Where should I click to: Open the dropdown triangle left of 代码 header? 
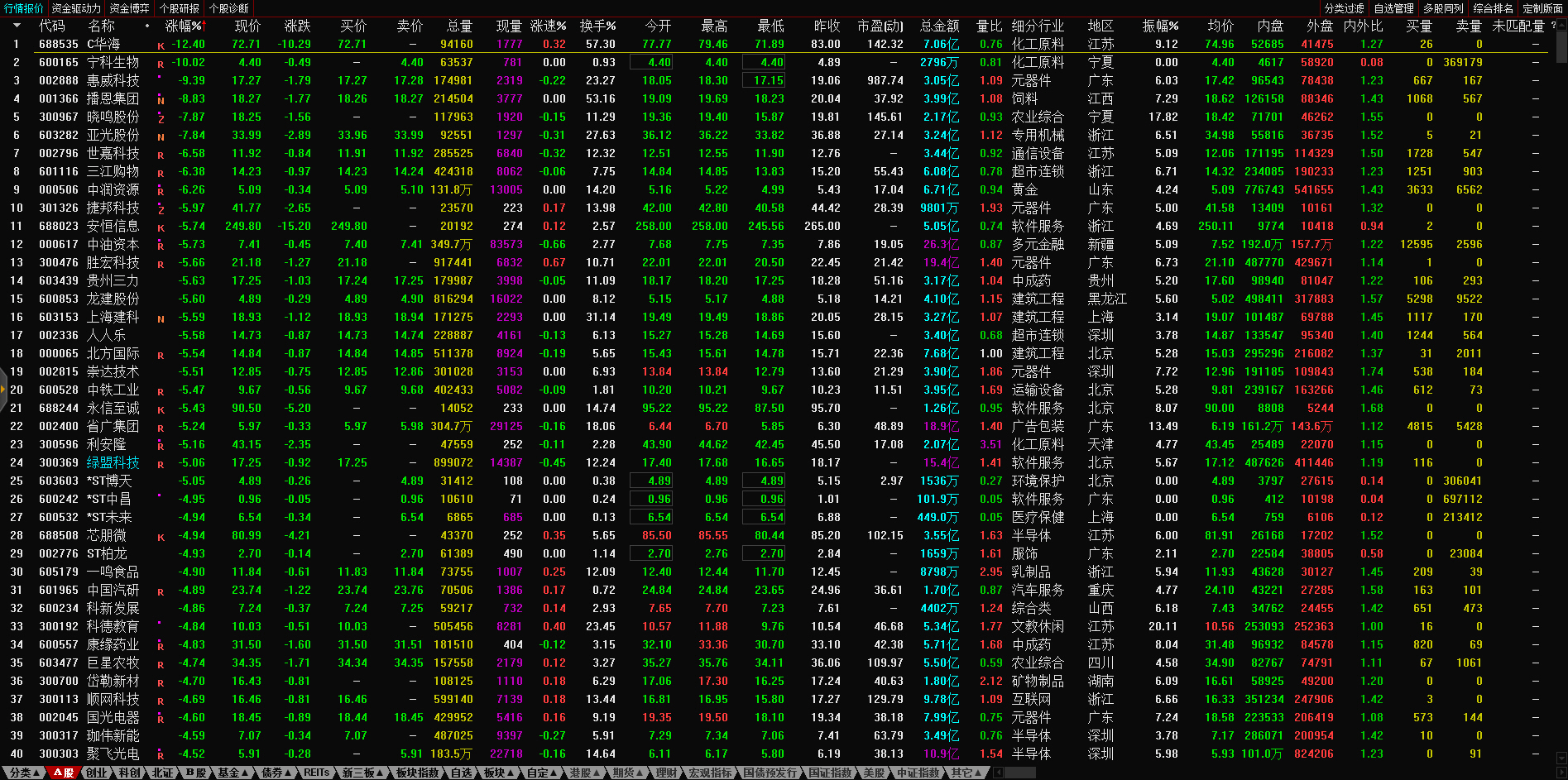click(17, 26)
